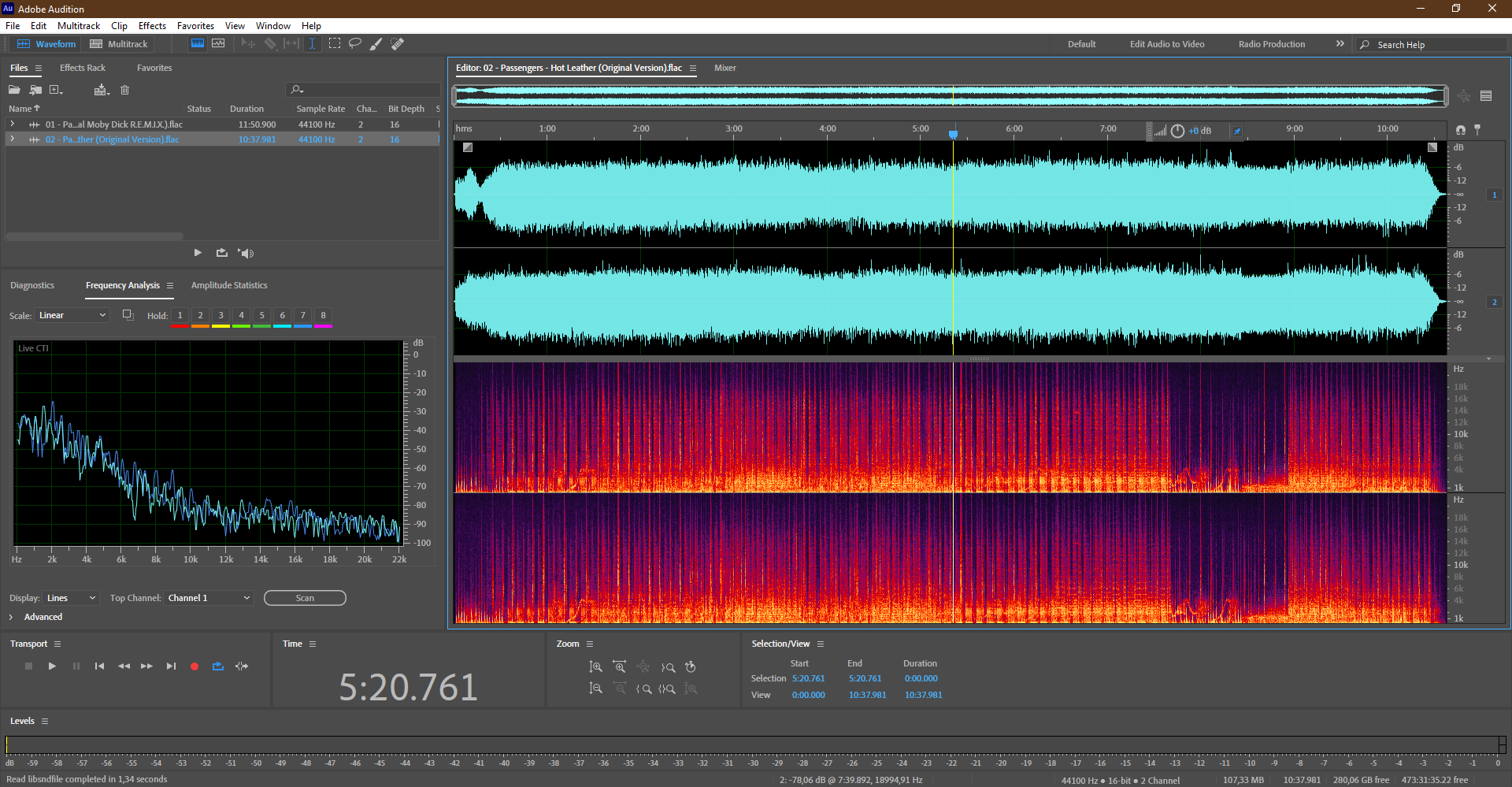Click Selection Start time value
Viewport: 1512px width, 787px height.
click(808, 678)
